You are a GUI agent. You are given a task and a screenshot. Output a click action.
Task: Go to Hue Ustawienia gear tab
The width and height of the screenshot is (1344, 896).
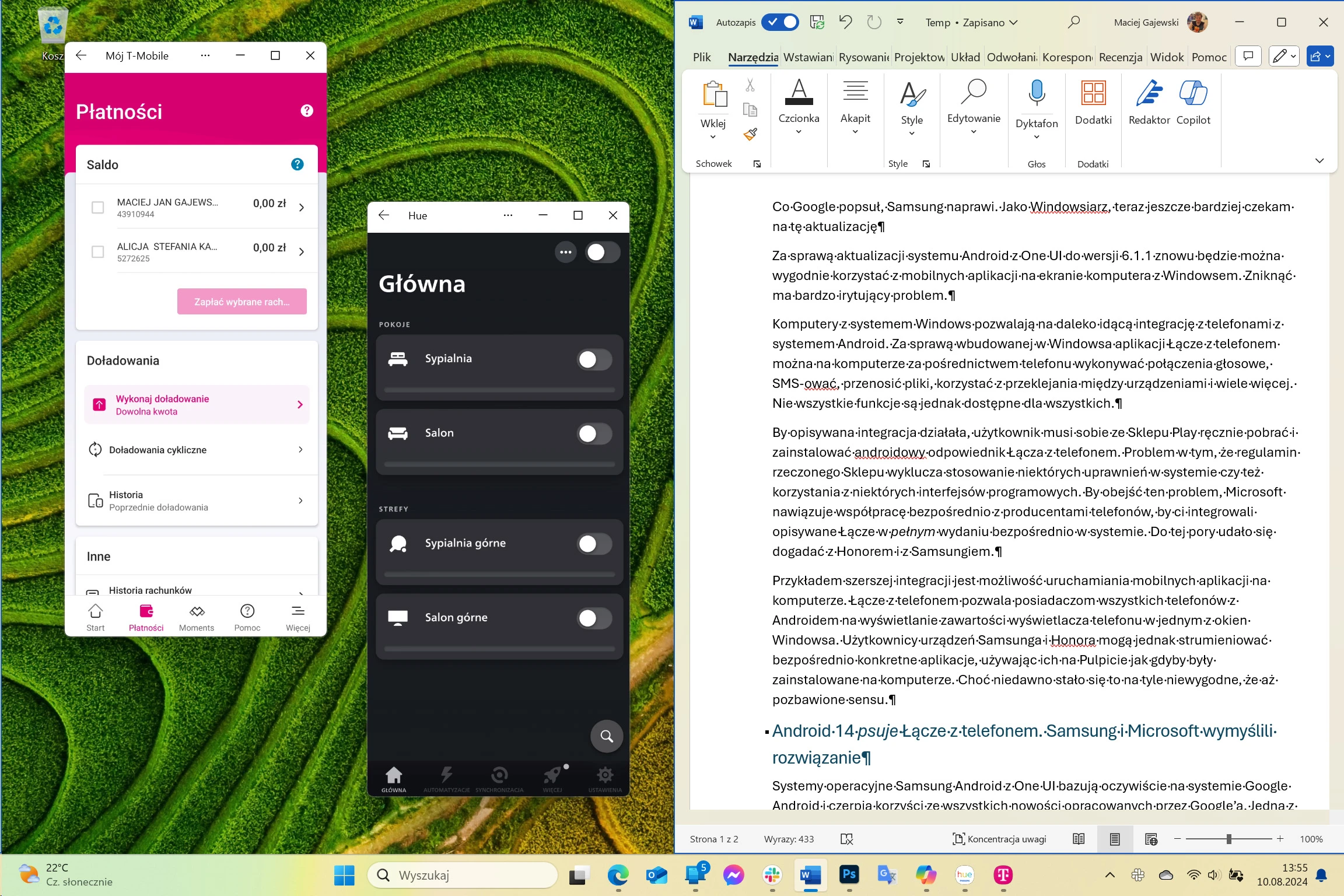click(x=605, y=779)
